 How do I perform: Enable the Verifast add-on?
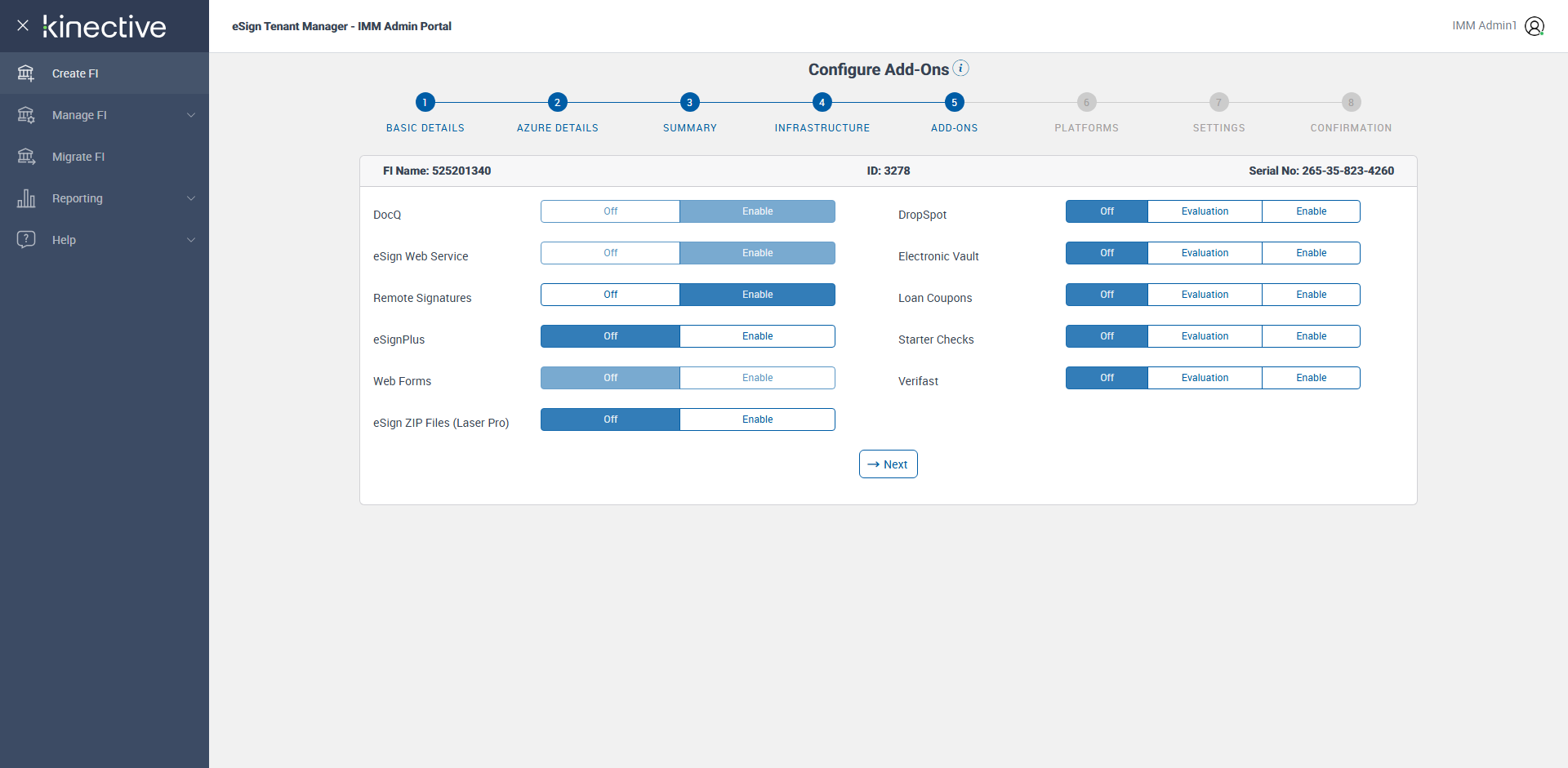(1312, 378)
